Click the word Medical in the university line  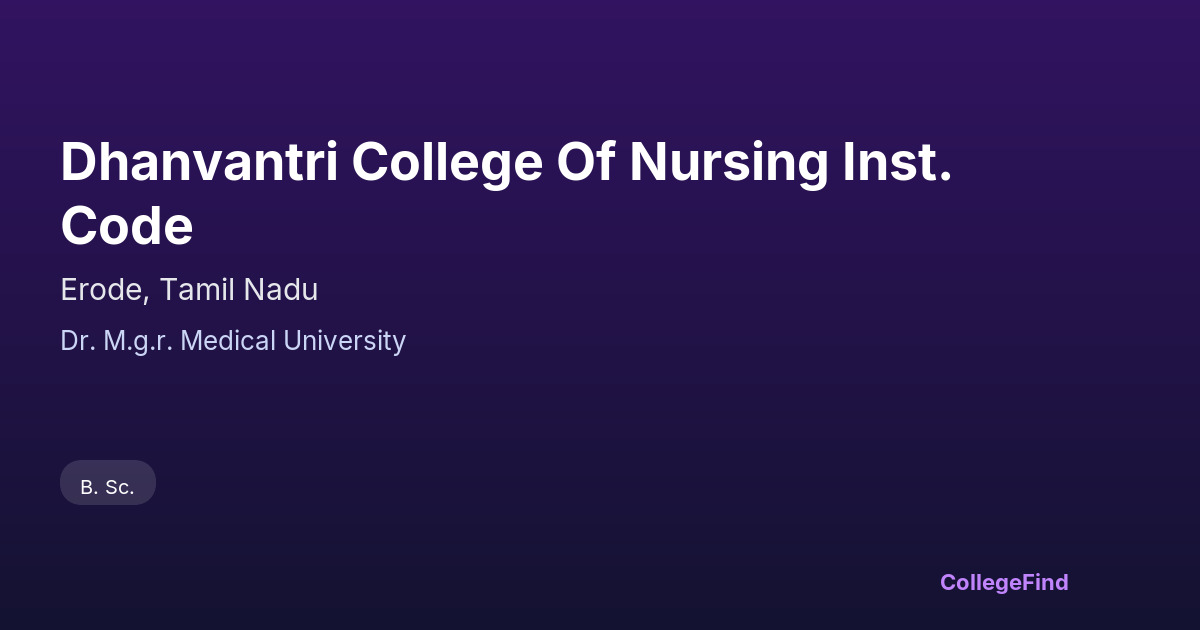tap(229, 341)
